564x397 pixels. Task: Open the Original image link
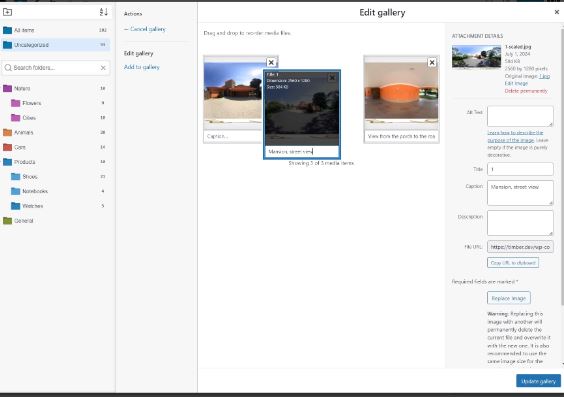544,76
